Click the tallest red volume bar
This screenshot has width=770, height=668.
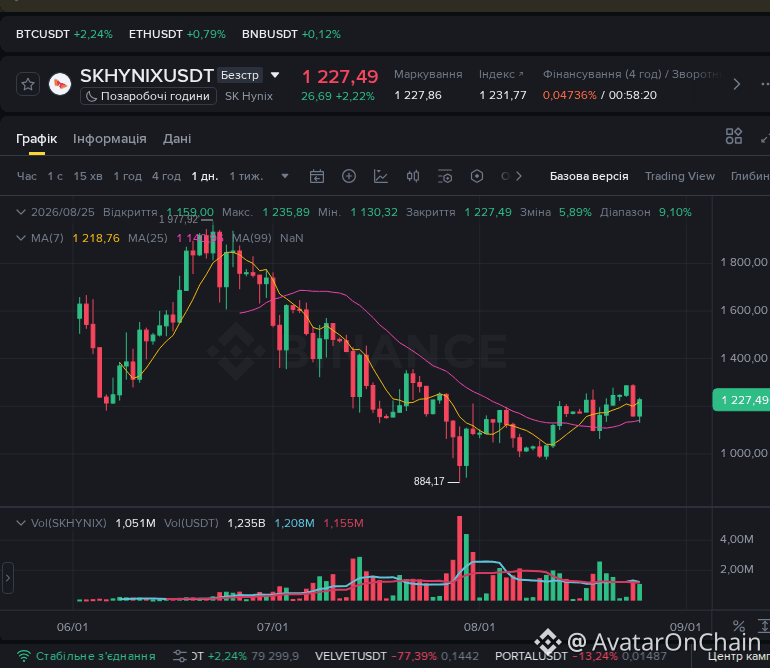click(460, 558)
